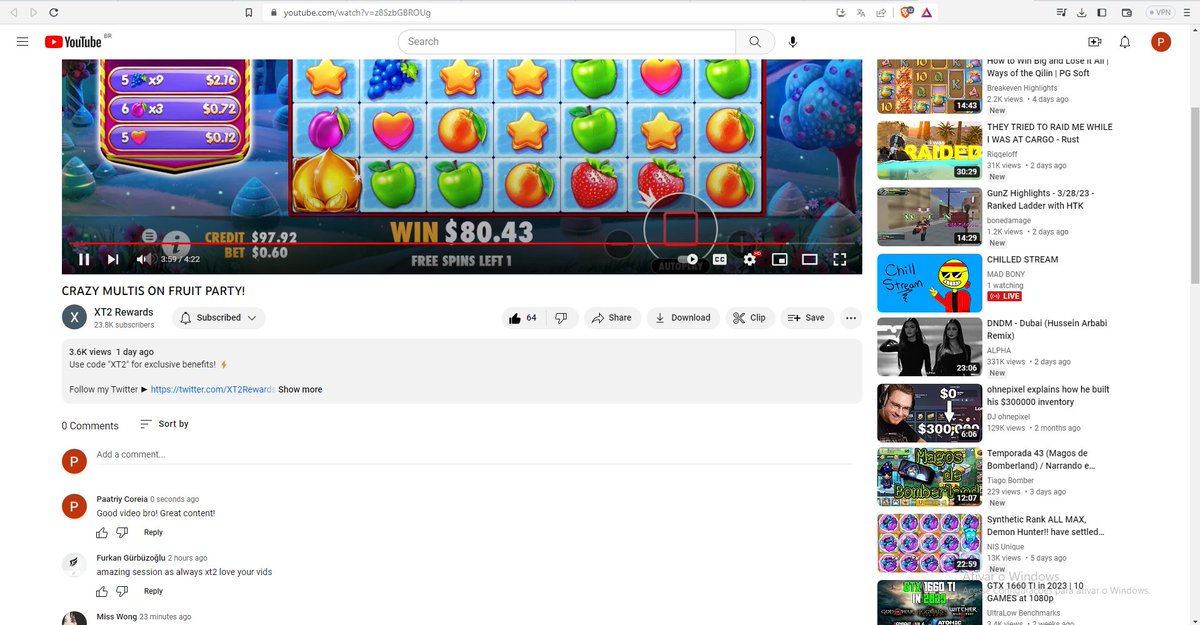Open the YouTube guide hamburger menu
The image size is (1200, 625).
click(22, 41)
